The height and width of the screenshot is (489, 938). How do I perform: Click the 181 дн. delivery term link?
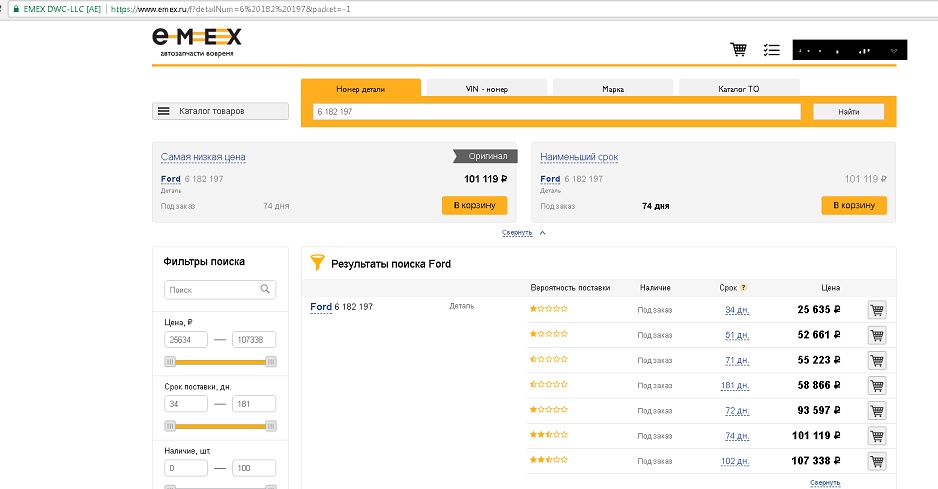coord(735,385)
